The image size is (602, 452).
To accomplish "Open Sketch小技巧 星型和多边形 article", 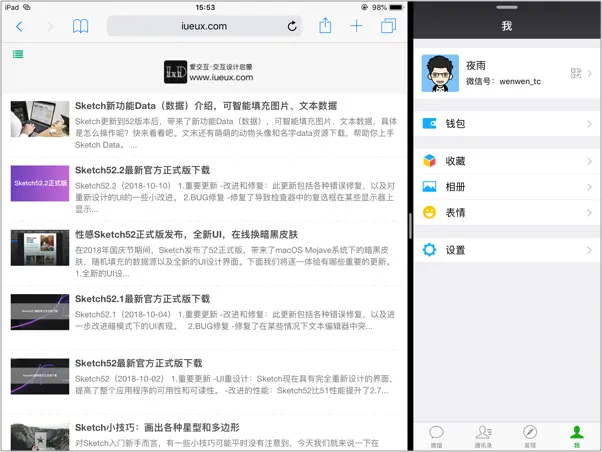I will click(x=157, y=427).
